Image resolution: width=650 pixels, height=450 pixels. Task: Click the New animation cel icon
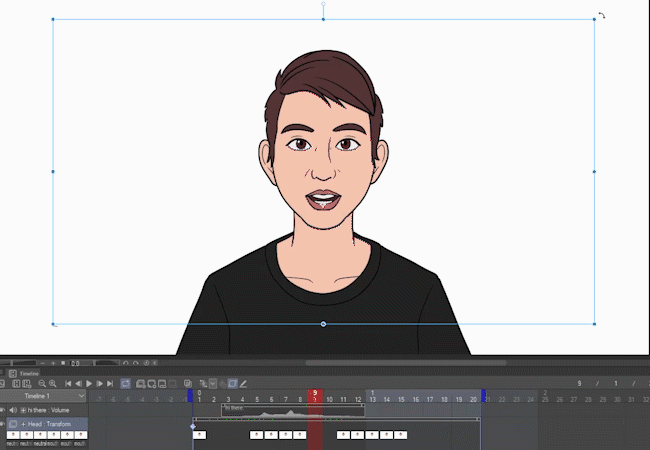click(151, 384)
